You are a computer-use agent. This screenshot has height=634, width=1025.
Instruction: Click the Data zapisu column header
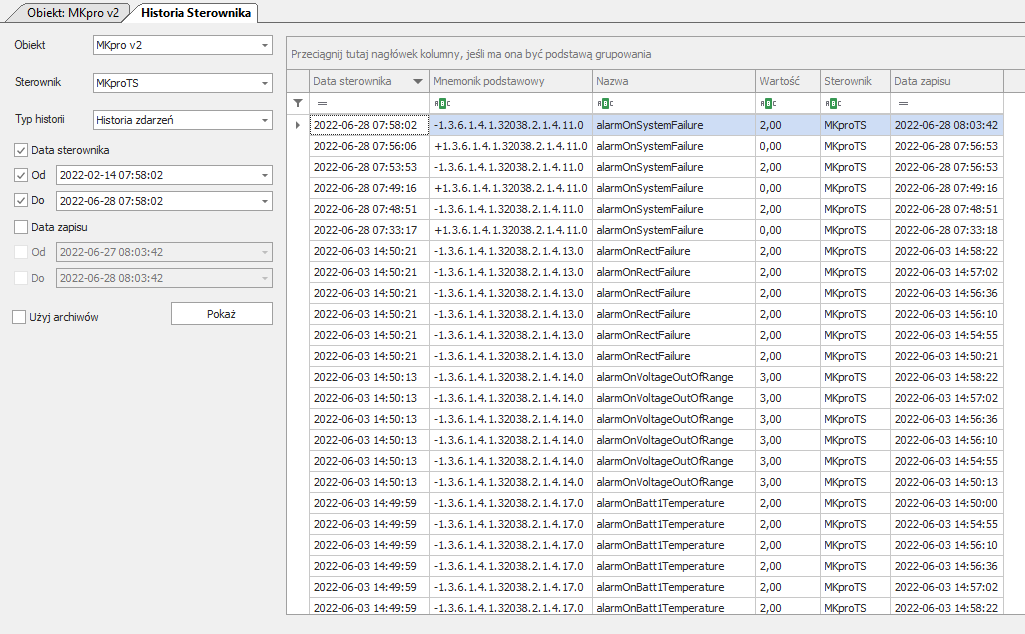(x=947, y=82)
